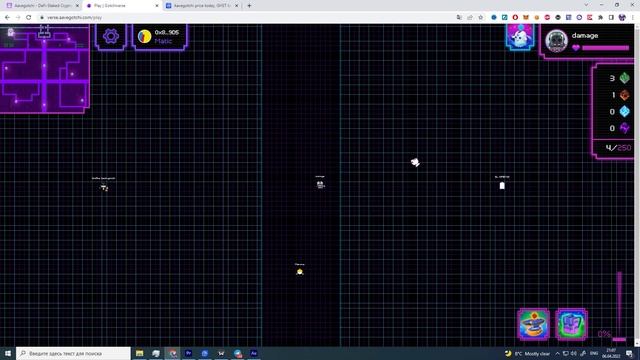640x360 pixels.
Task: Open the weather 'Mostly clear' widget
Action: pos(527,353)
